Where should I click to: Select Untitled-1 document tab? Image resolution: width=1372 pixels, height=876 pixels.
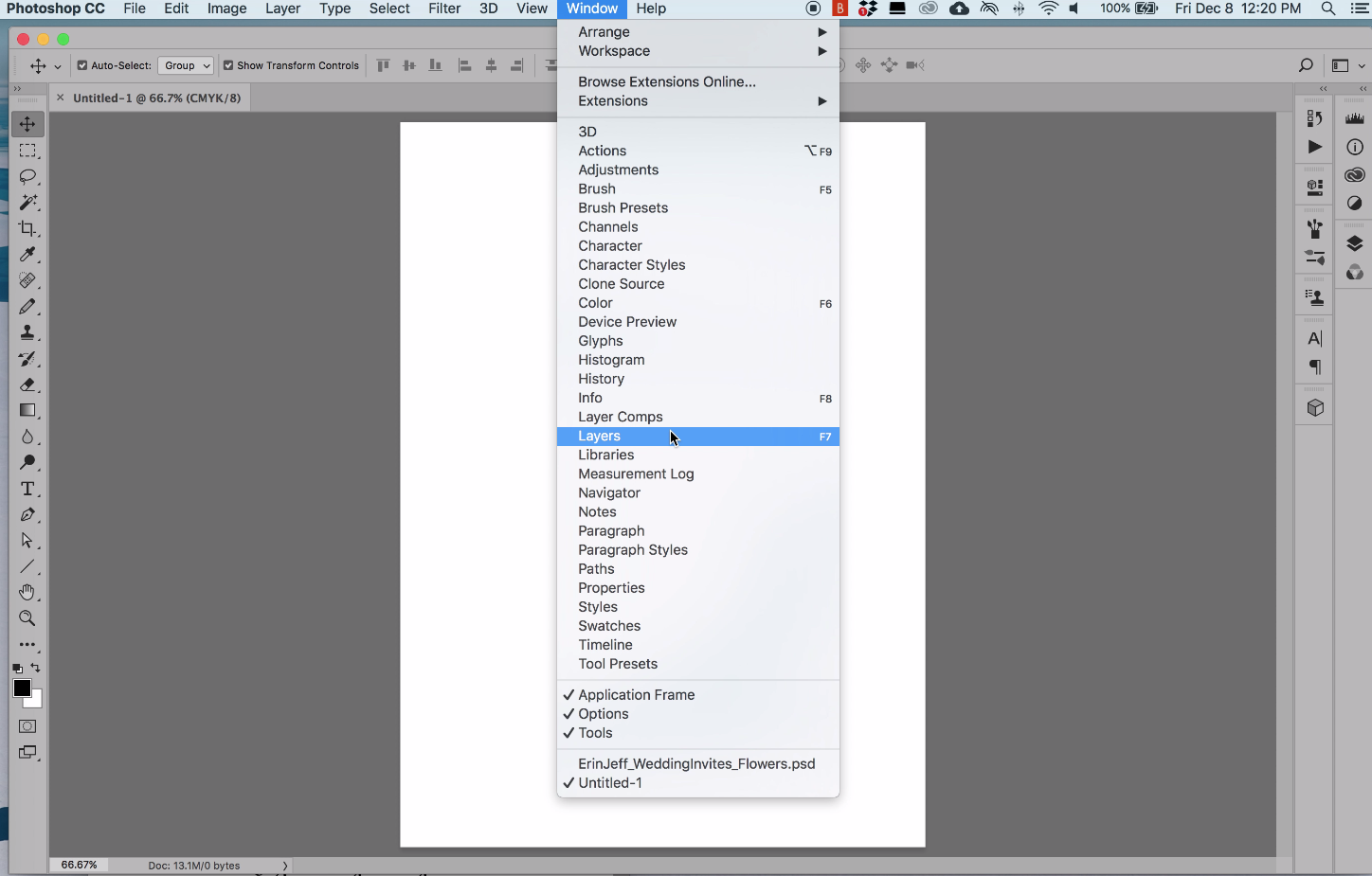(x=156, y=98)
